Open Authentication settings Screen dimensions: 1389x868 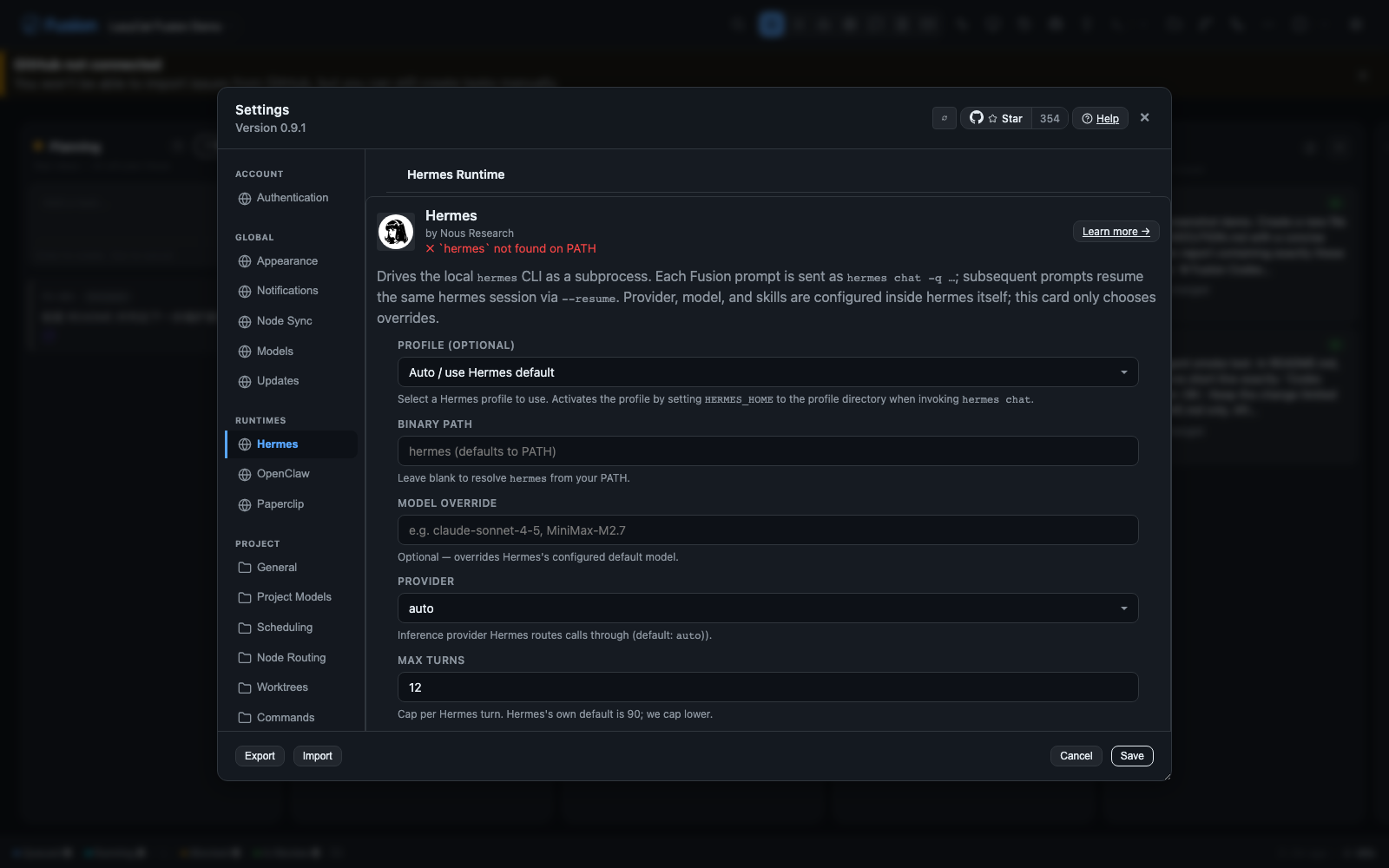(292, 198)
